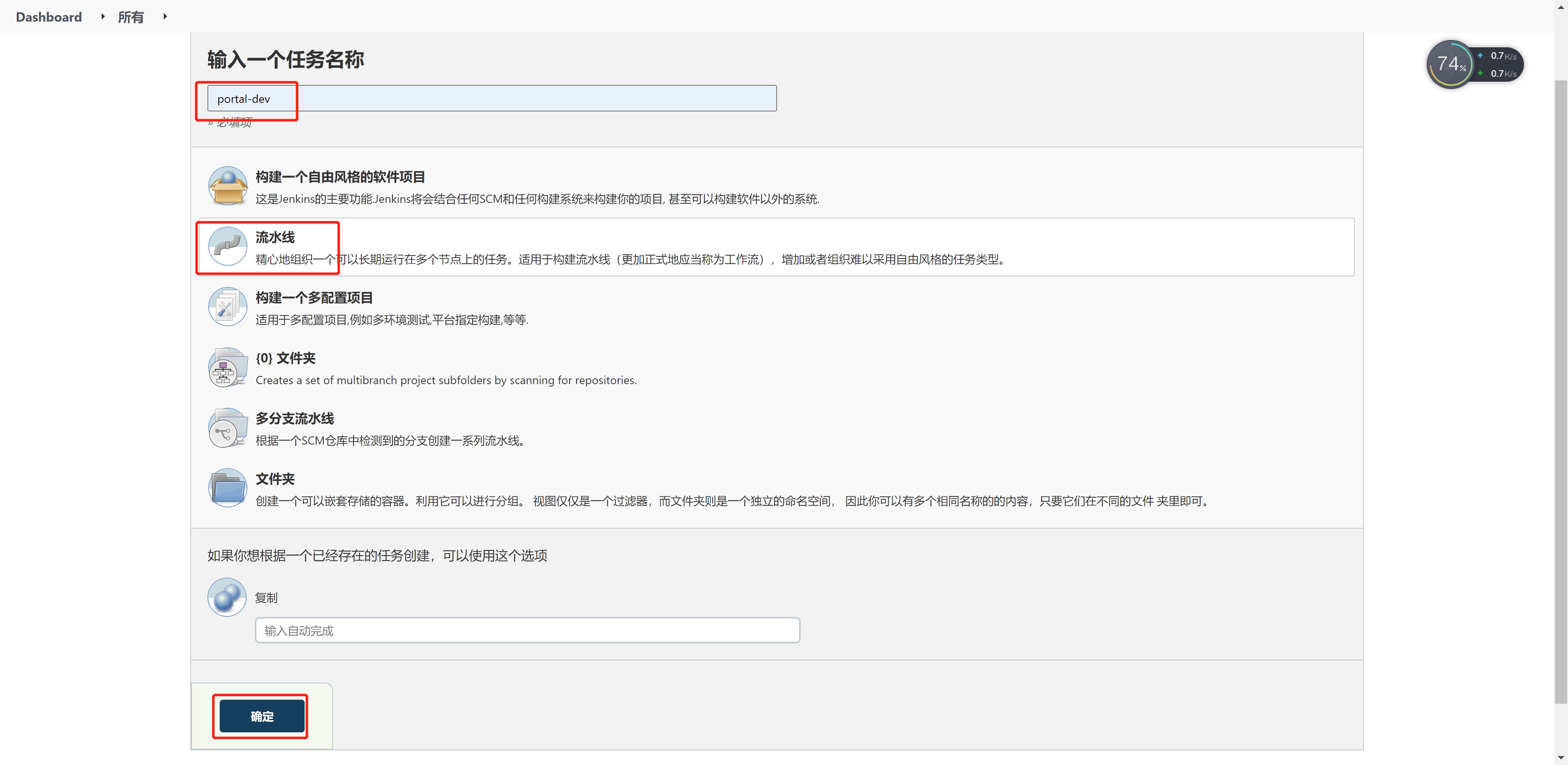
Task: Choose the 构建一个自由风格的软件项目 type
Action: click(x=340, y=176)
